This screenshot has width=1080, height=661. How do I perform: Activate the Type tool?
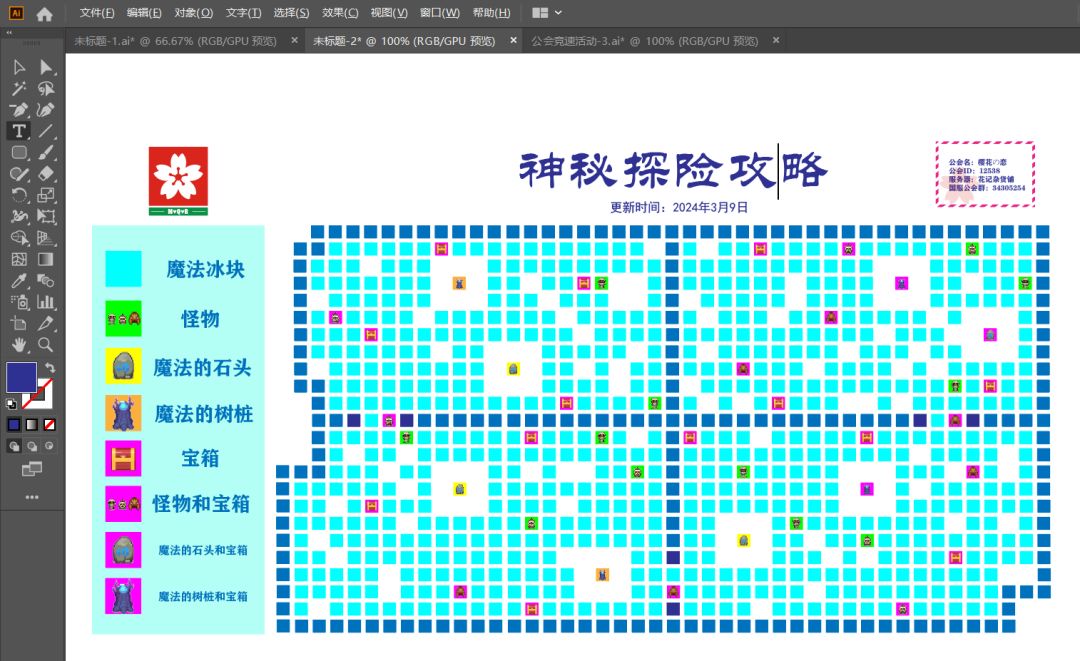(19, 131)
